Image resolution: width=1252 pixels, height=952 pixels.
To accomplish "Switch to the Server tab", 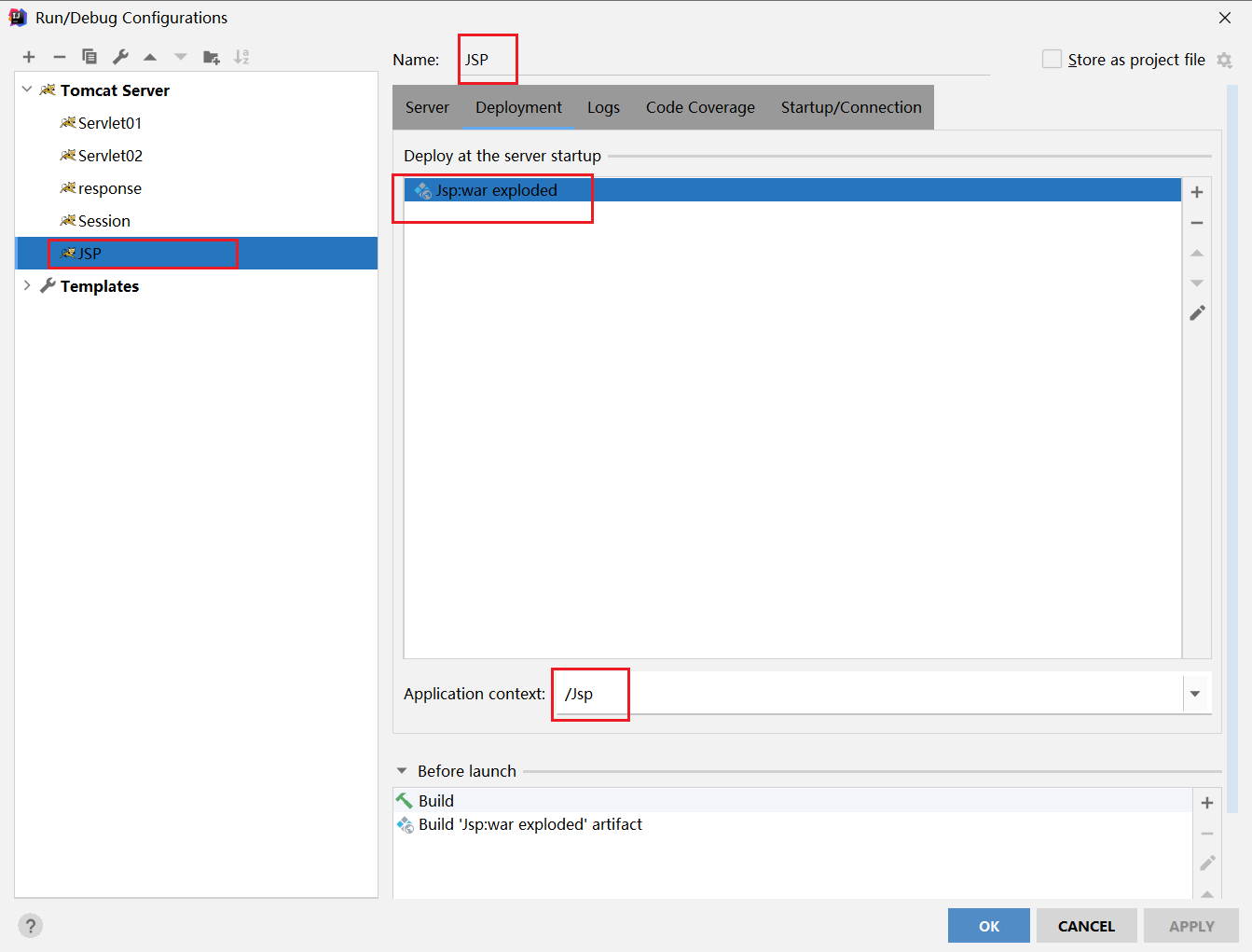I will 427,107.
